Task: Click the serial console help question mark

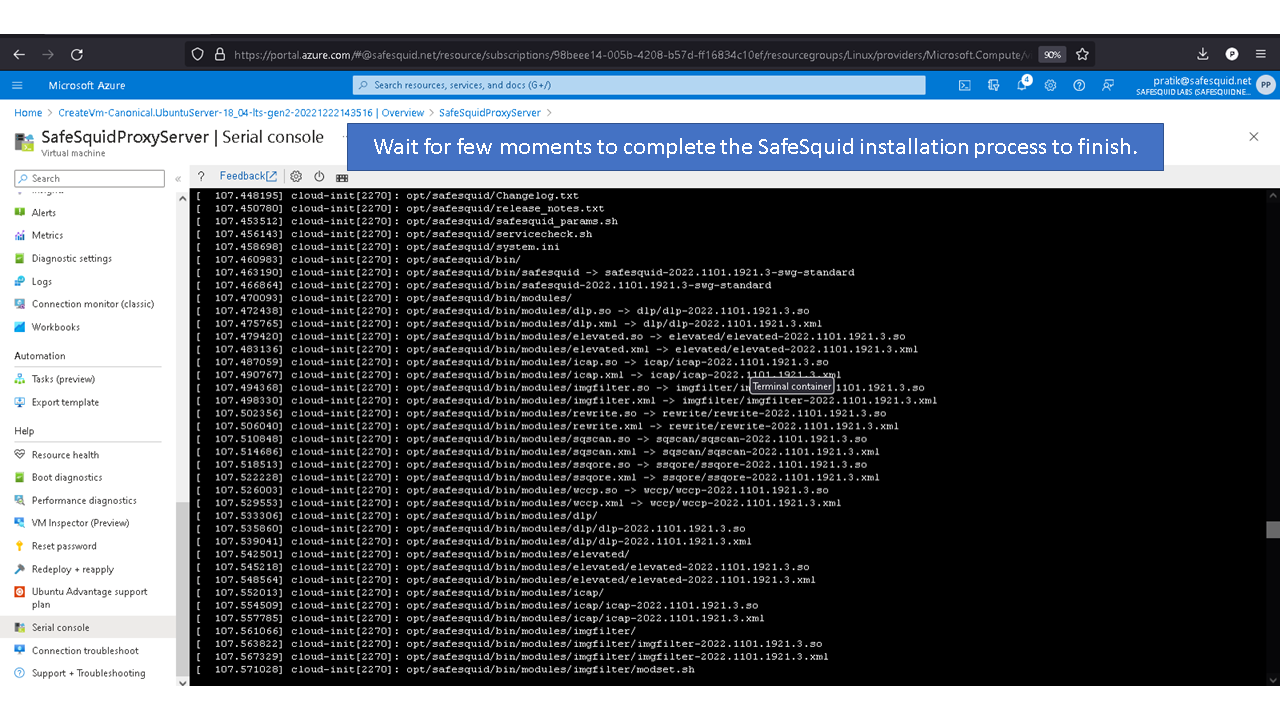Action: (x=201, y=176)
